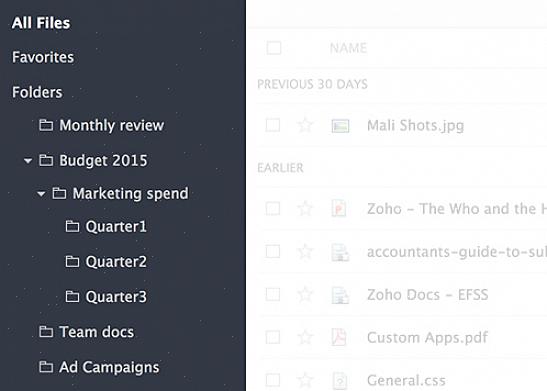Select the General.css checkbox
The height and width of the screenshot is (391, 547).
(x=273, y=380)
